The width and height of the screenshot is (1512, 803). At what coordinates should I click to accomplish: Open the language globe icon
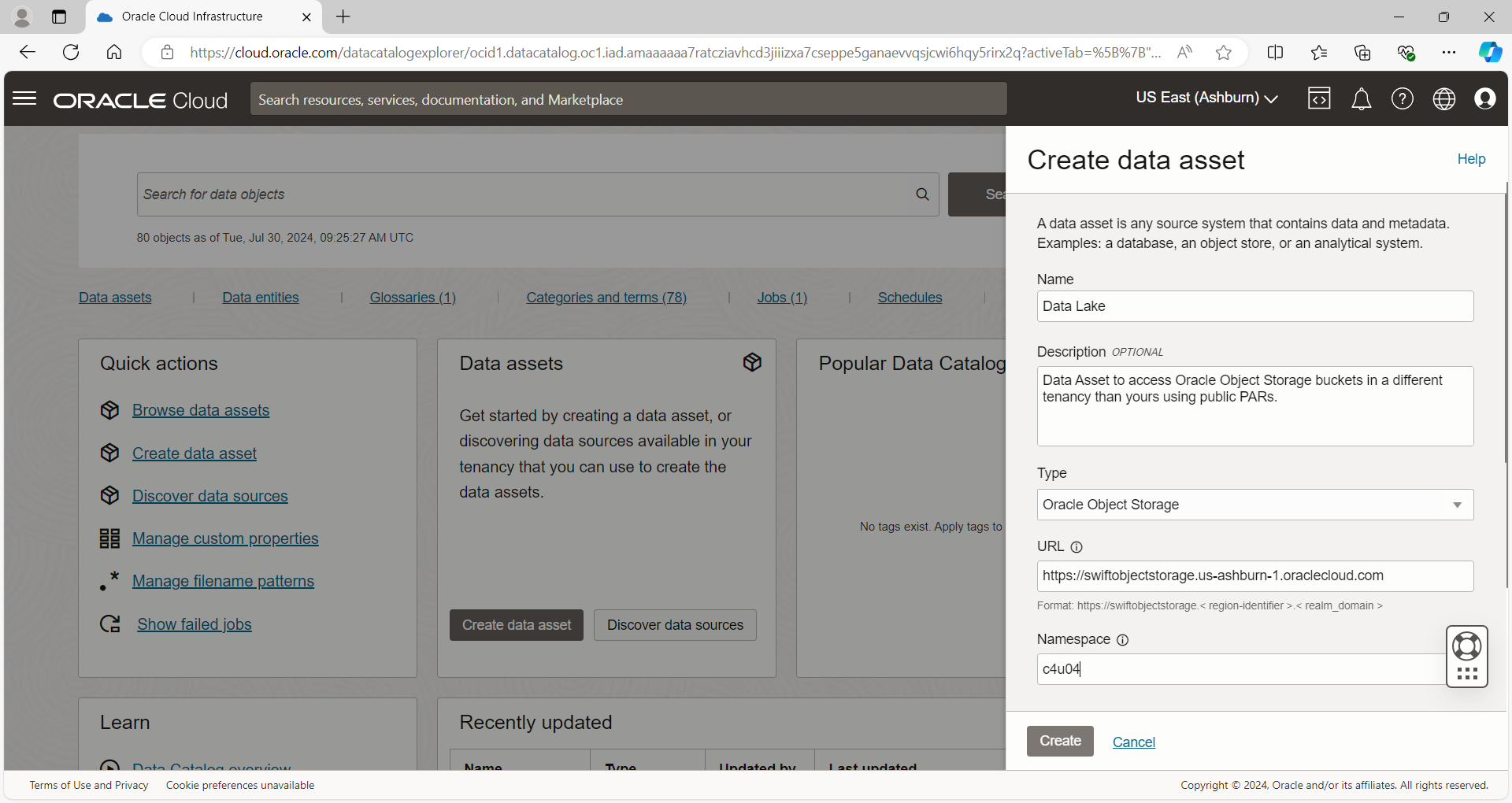[1444, 98]
